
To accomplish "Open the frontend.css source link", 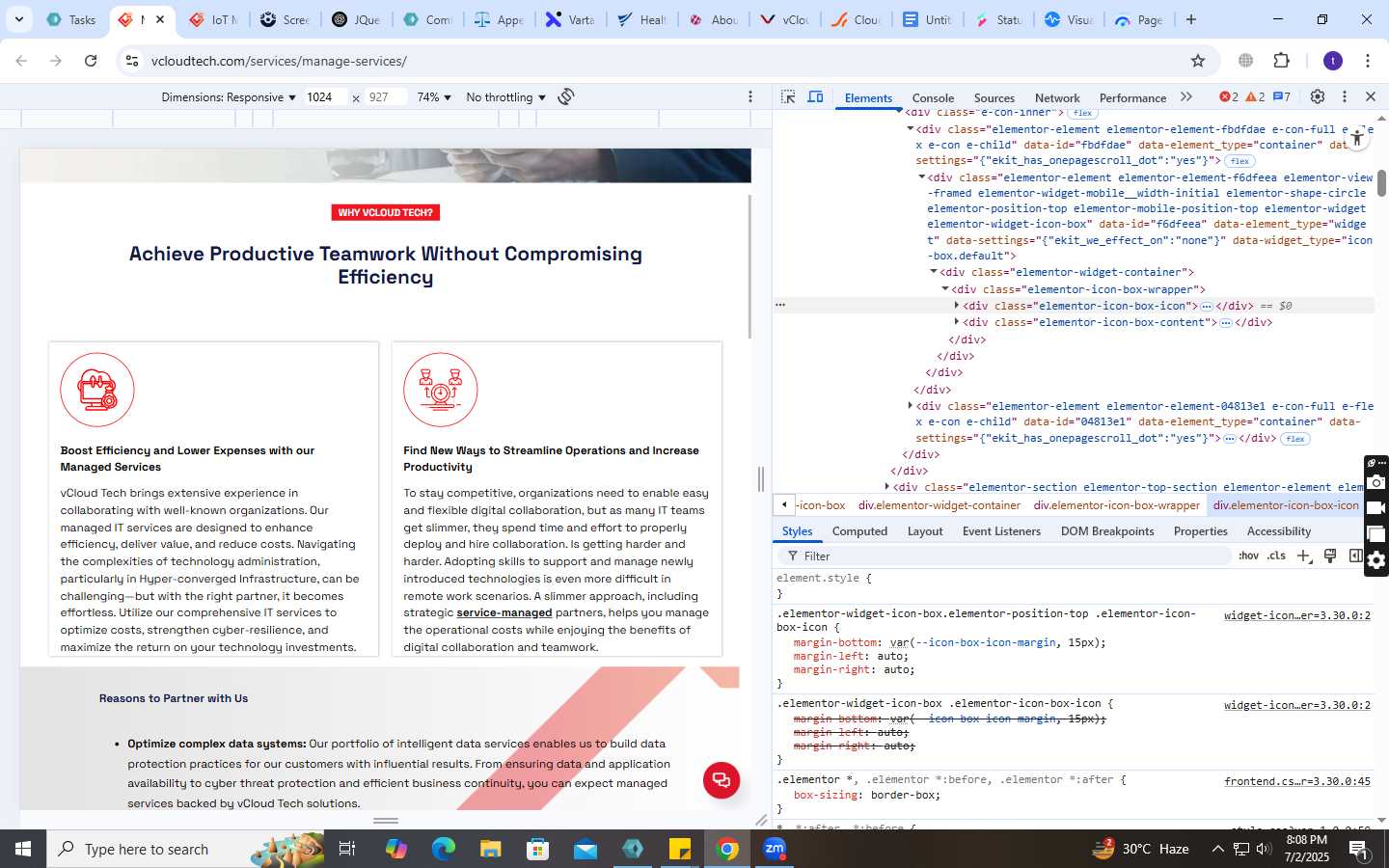I will pos(1296,781).
